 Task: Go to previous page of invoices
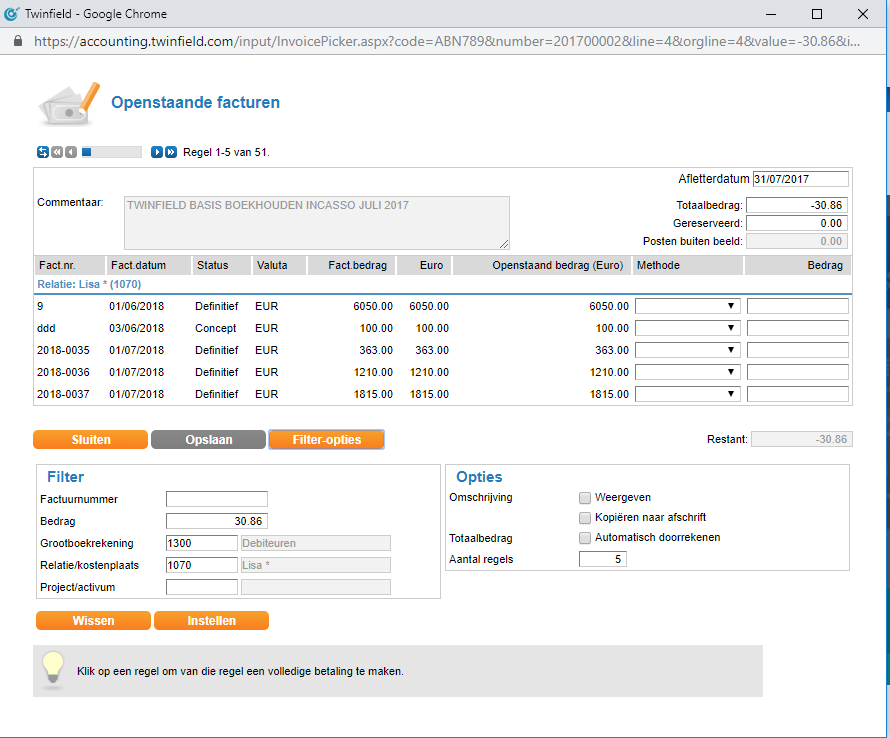[70, 152]
